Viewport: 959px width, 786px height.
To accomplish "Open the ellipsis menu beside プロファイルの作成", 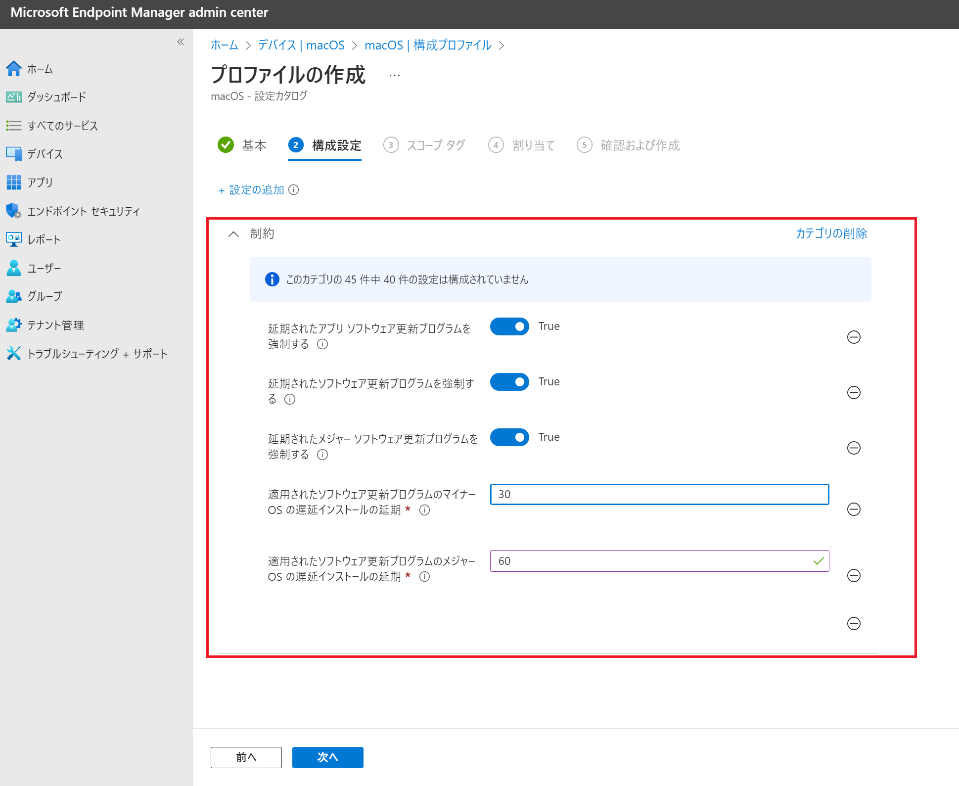I will (394, 75).
